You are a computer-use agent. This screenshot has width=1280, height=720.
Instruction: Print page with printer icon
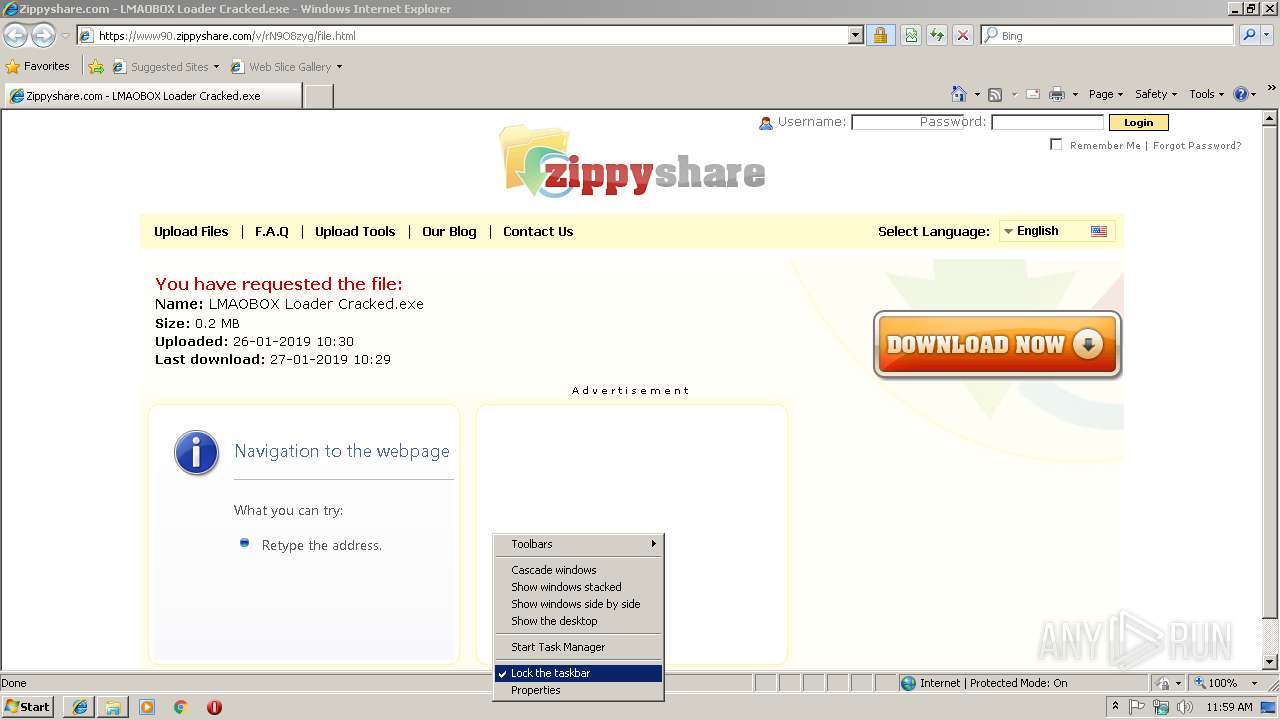[1057, 94]
